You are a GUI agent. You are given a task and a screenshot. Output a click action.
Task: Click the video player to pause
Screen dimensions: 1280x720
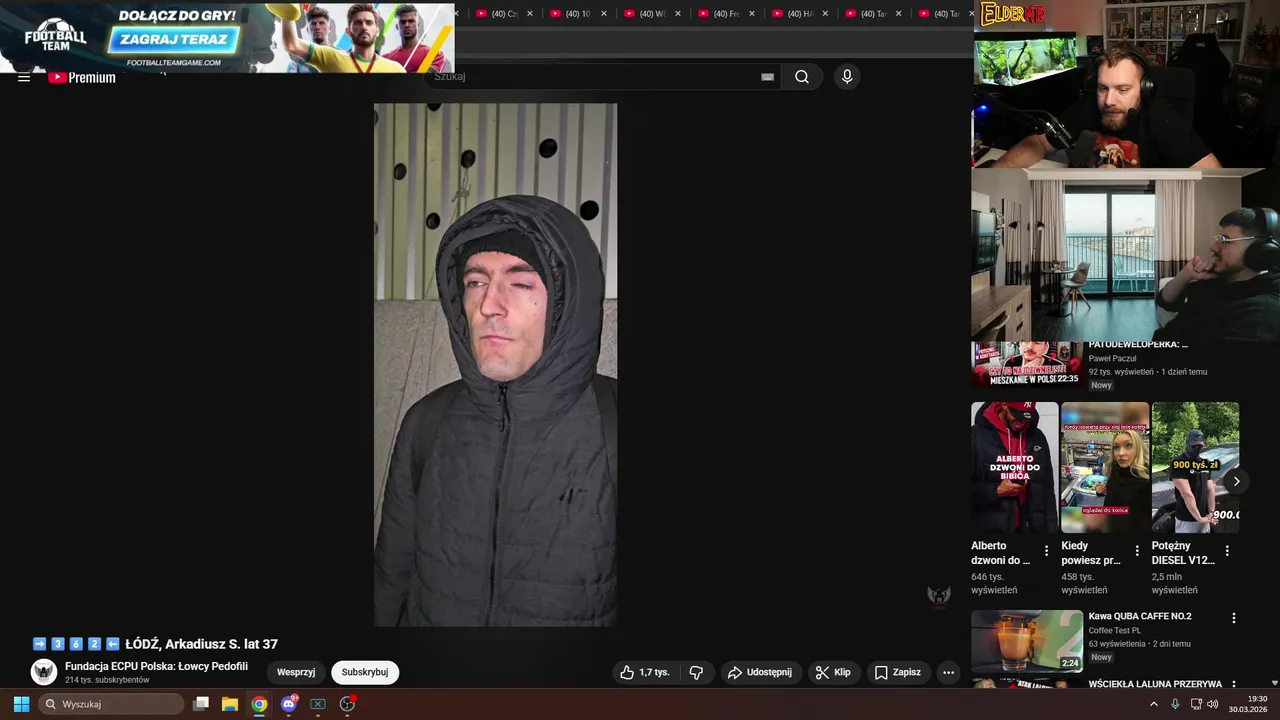(x=495, y=365)
